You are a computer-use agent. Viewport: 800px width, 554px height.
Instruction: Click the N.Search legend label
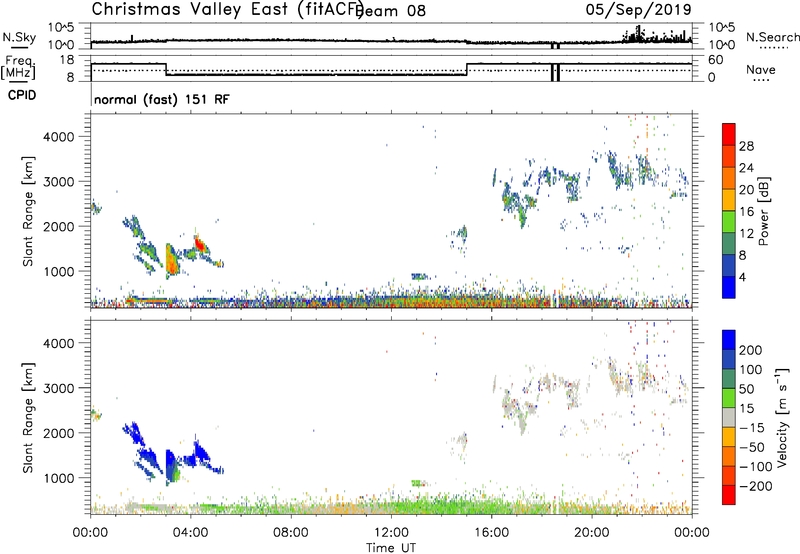(x=772, y=37)
